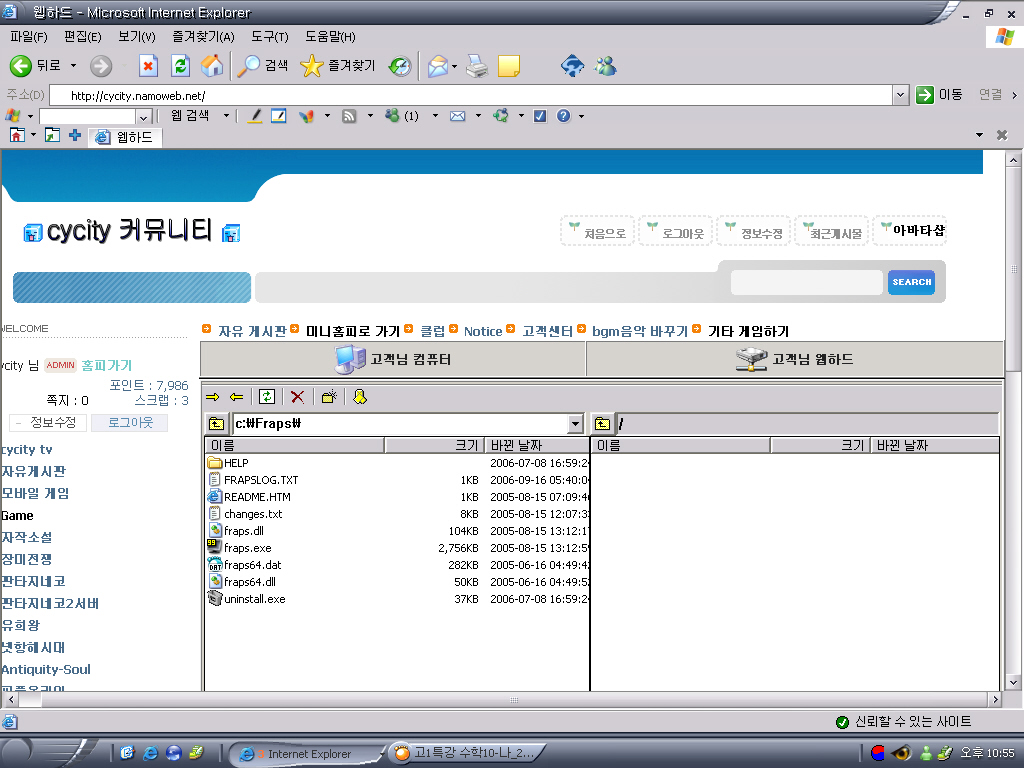Click the 크기 column header in local pane
Screen dimensions: 1024x768
pos(434,445)
